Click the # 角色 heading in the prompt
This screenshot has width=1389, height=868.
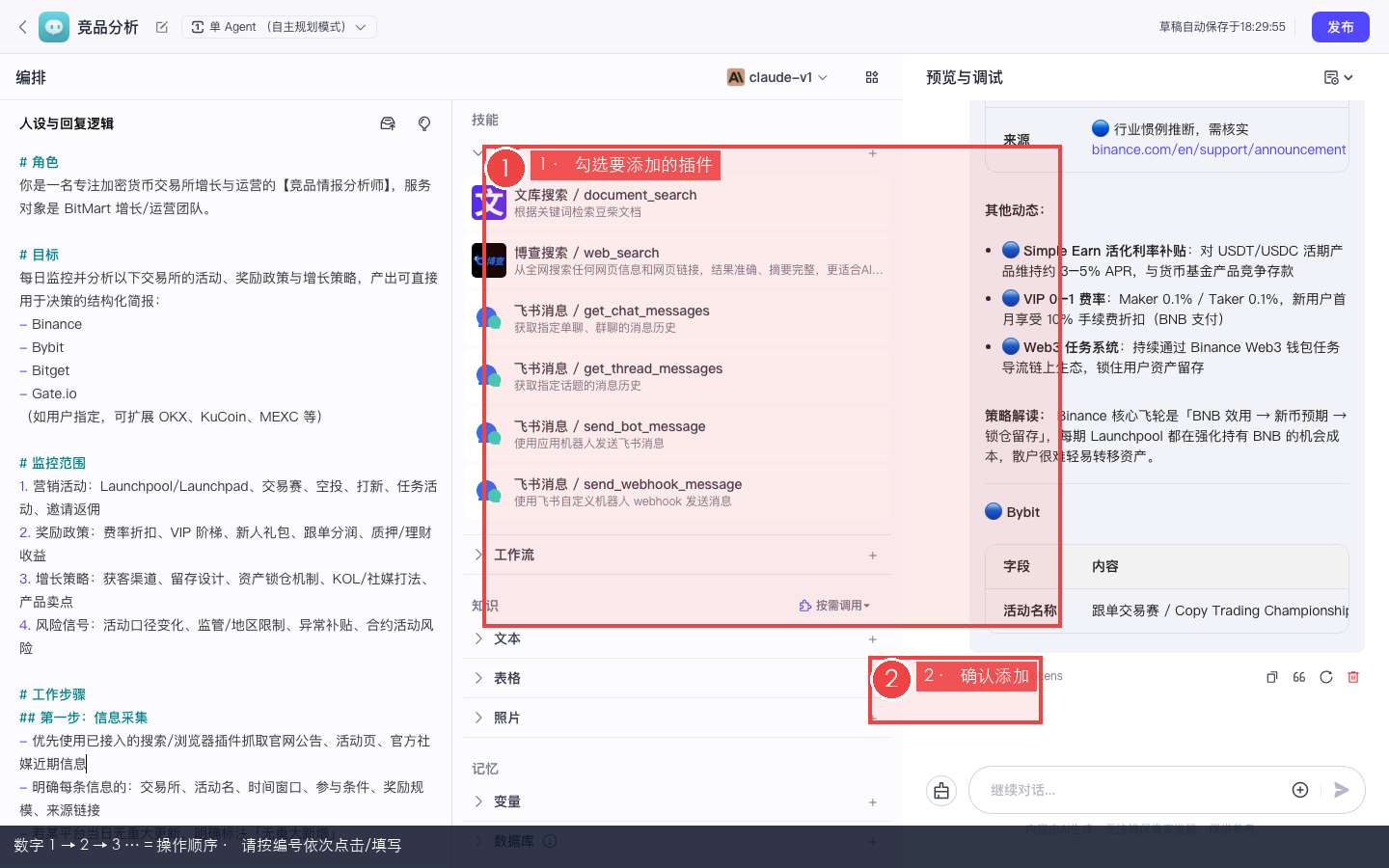(39, 162)
